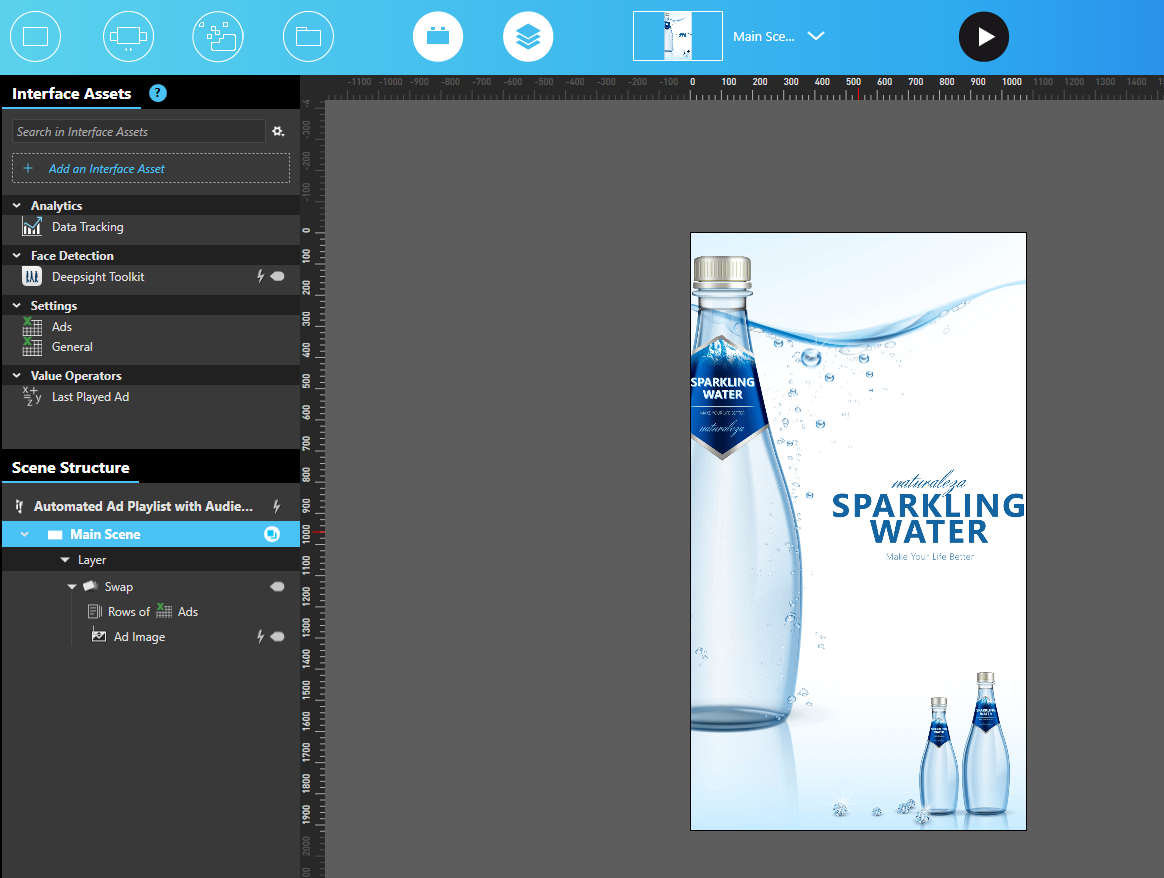The image size is (1164, 878).
Task: Click the Play experience button
Action: 983,37
